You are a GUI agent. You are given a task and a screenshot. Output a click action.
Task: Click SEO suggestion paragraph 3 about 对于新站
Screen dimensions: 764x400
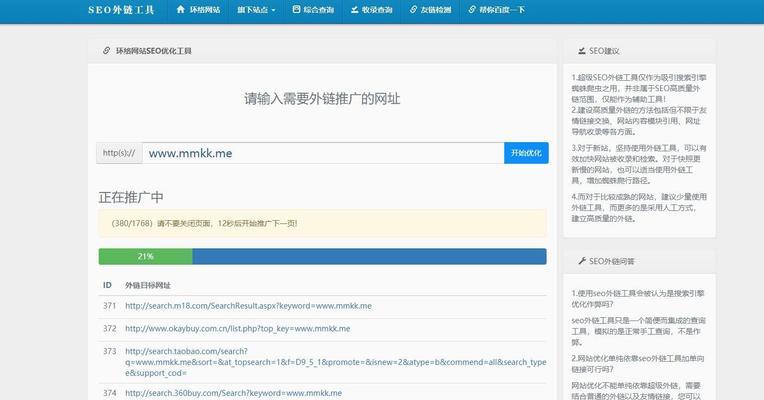pyautogui.click(x=639, y=164)
